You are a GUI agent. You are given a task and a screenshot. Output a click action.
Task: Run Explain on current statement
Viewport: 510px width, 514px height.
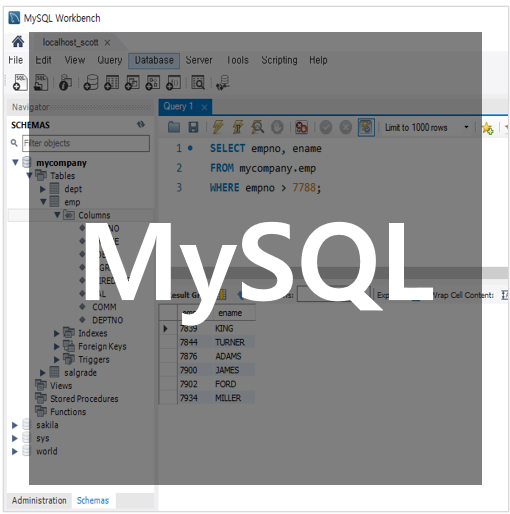(257, 127)
